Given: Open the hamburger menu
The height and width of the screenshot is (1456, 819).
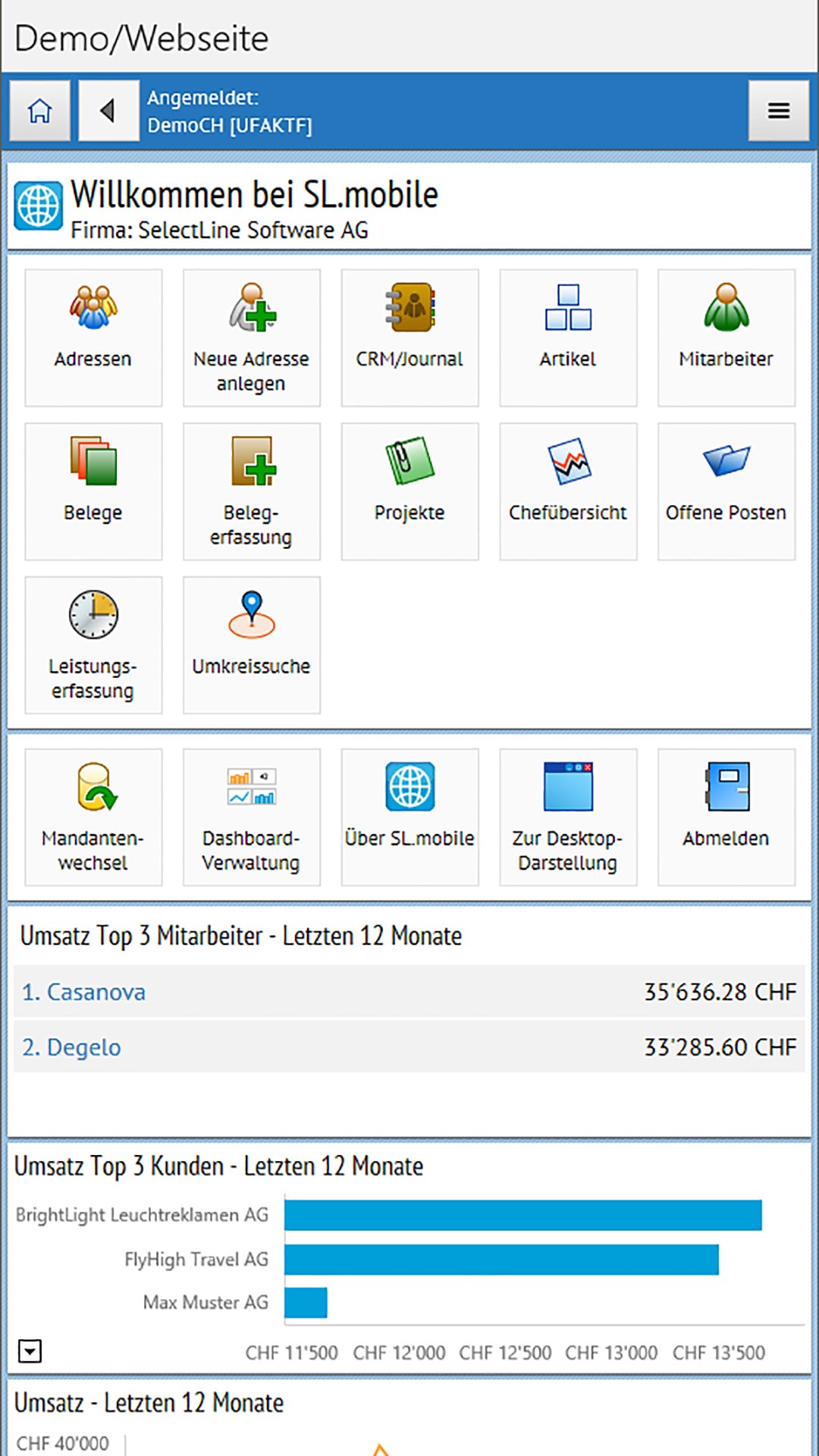Looking at the screenshot, I should [x=779, y=111].
